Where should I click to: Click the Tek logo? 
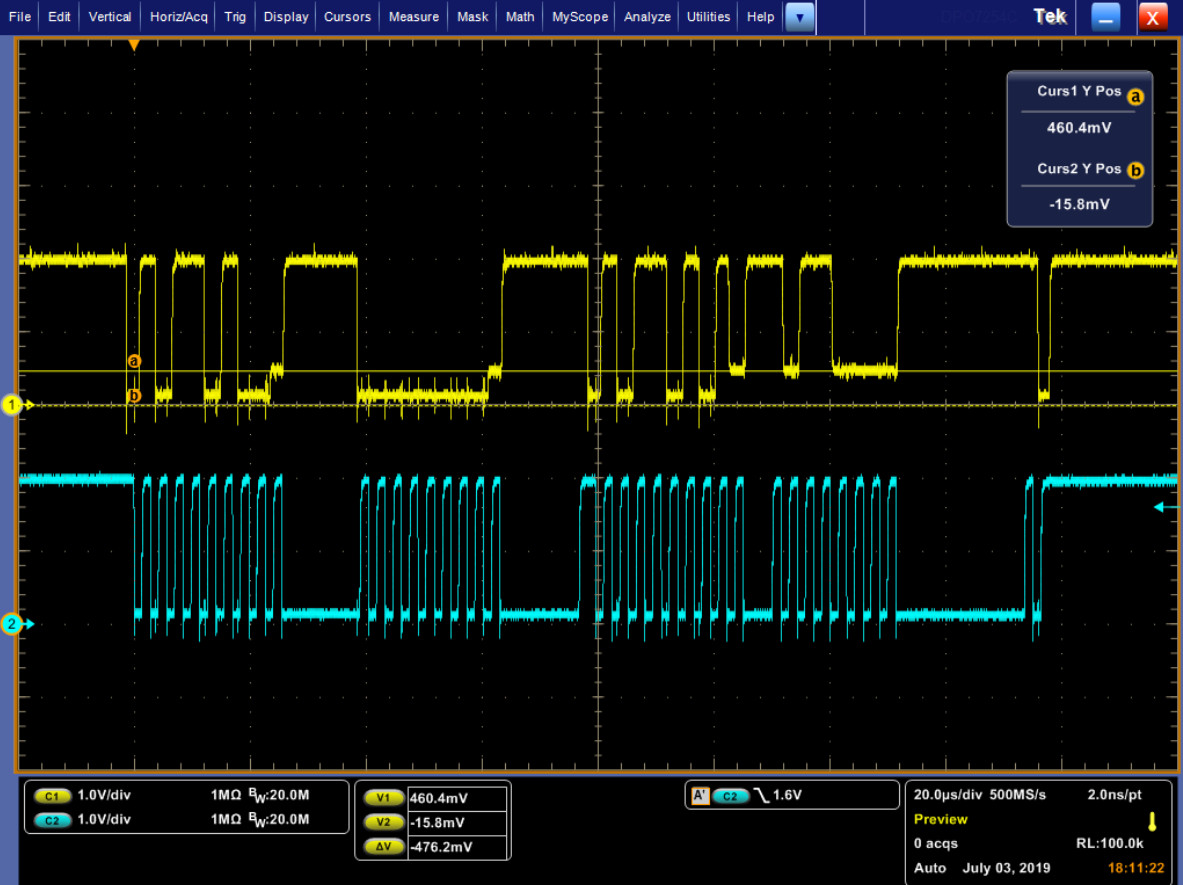[x=1049, y=17]
